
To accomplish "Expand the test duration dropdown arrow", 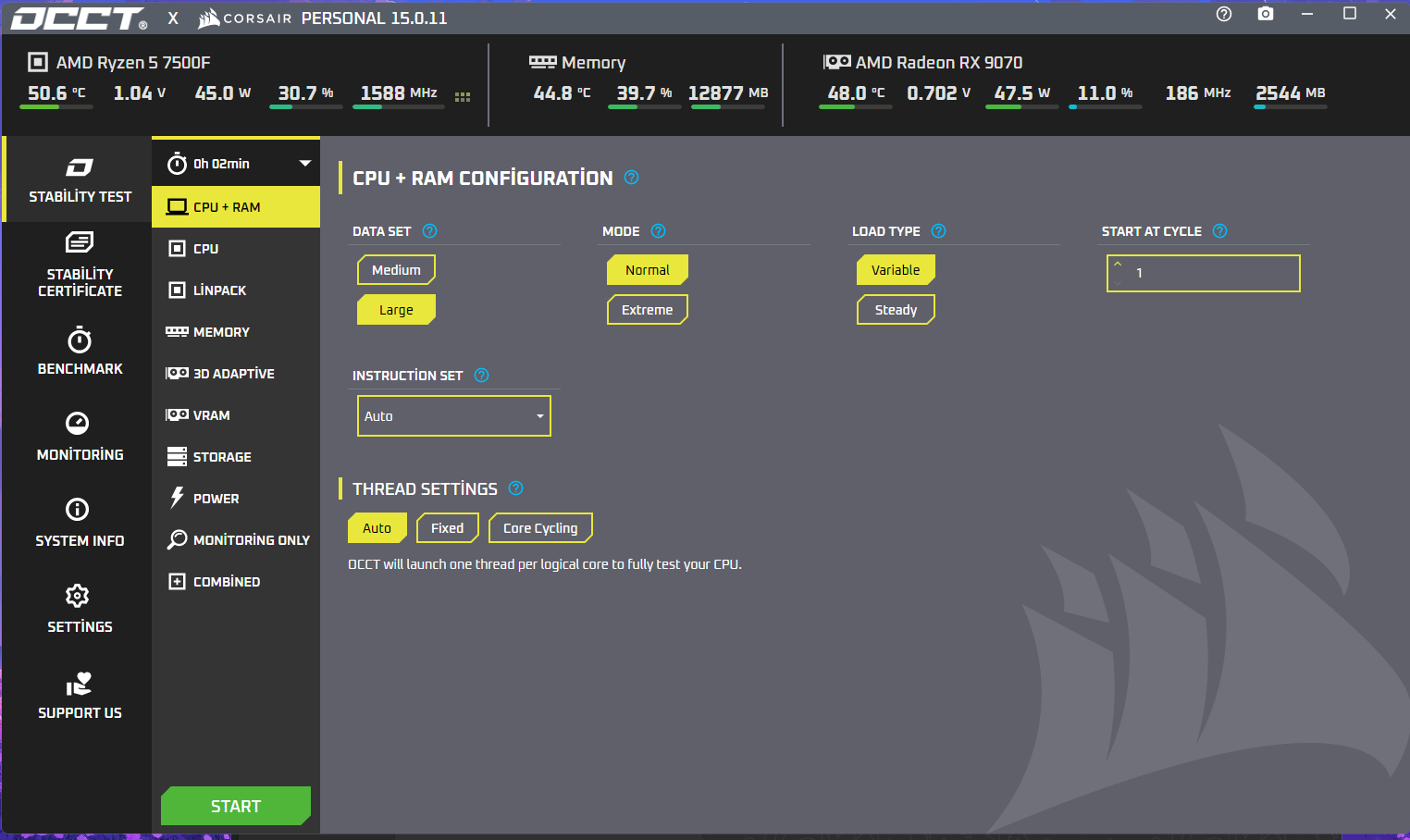I will coord(305,163).
